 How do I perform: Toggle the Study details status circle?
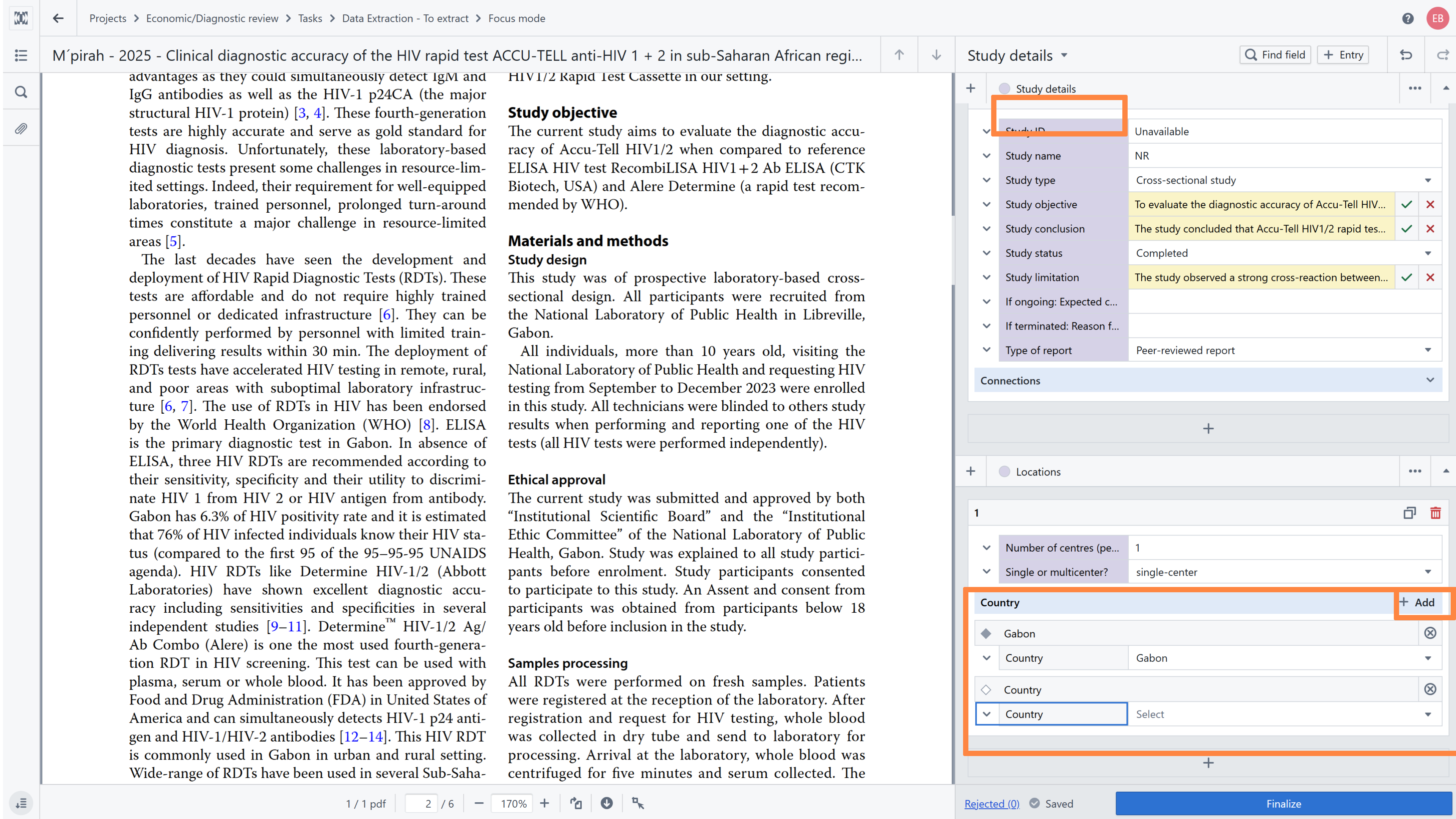[1004, 89]
